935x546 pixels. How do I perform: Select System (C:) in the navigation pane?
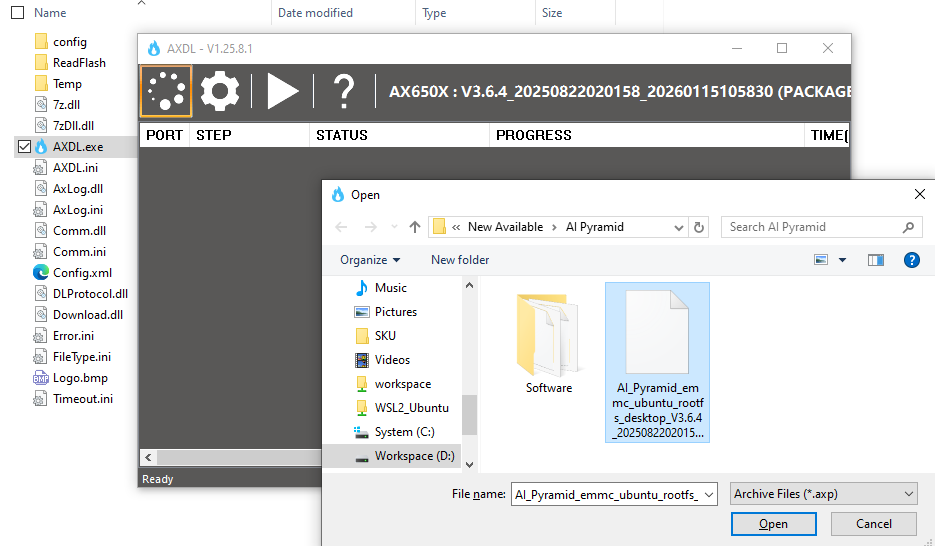406,432
